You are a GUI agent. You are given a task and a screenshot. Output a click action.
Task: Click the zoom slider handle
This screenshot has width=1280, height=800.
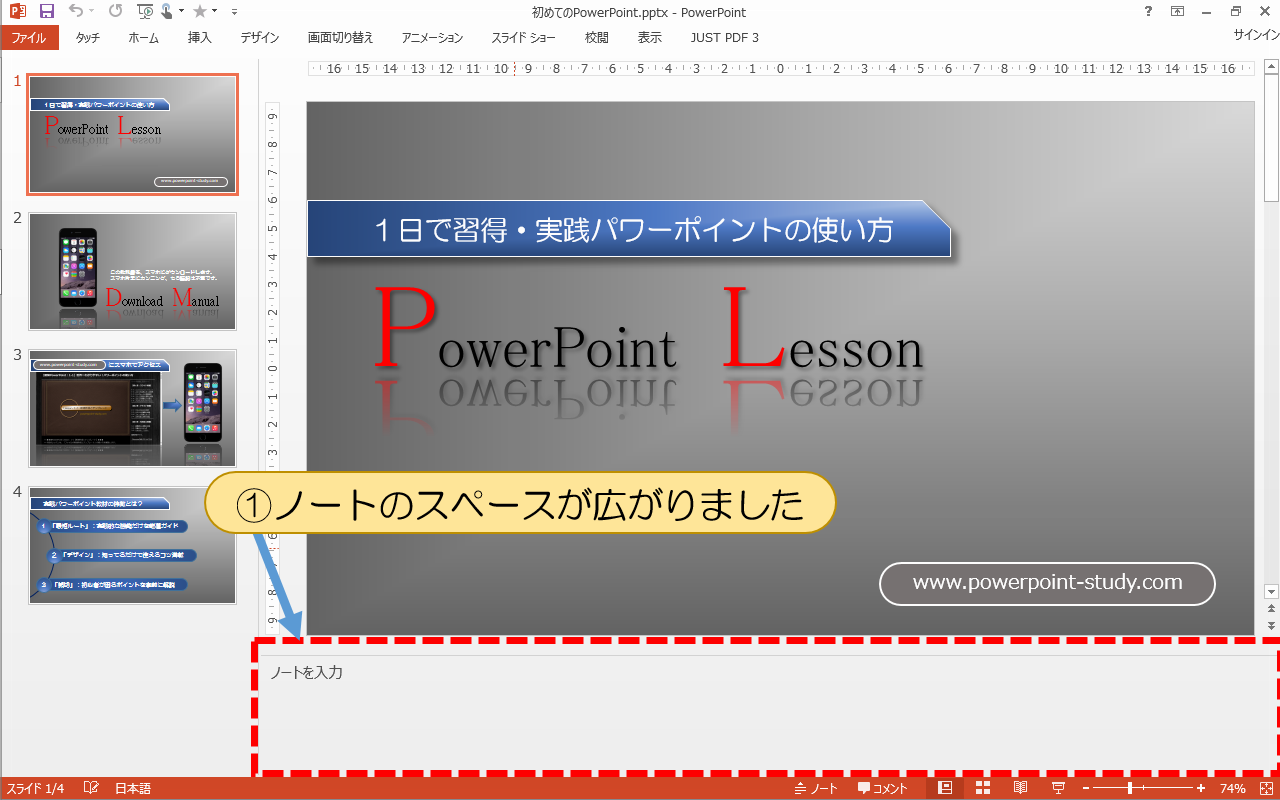coord(1131,789)
